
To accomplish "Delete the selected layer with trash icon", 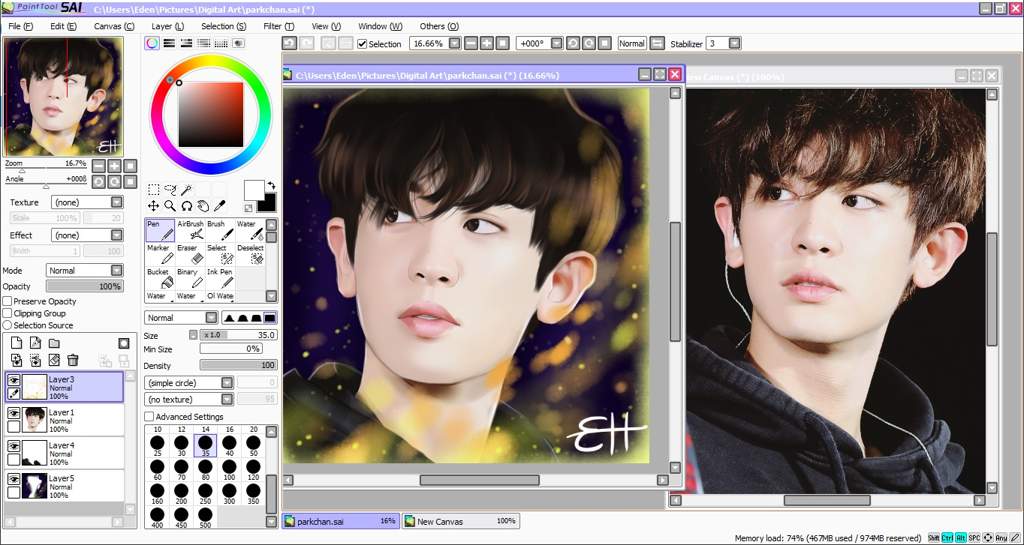I will 72,360.
